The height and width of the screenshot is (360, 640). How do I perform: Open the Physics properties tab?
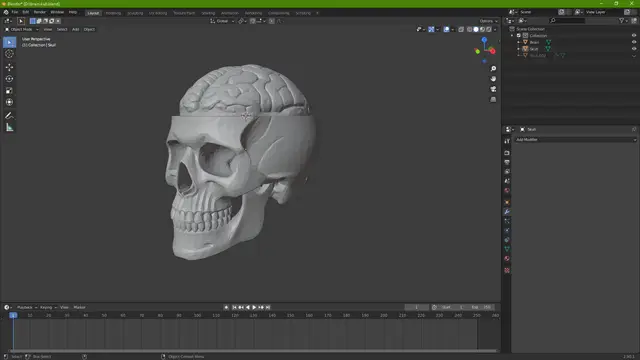click(x=507, y=231)
